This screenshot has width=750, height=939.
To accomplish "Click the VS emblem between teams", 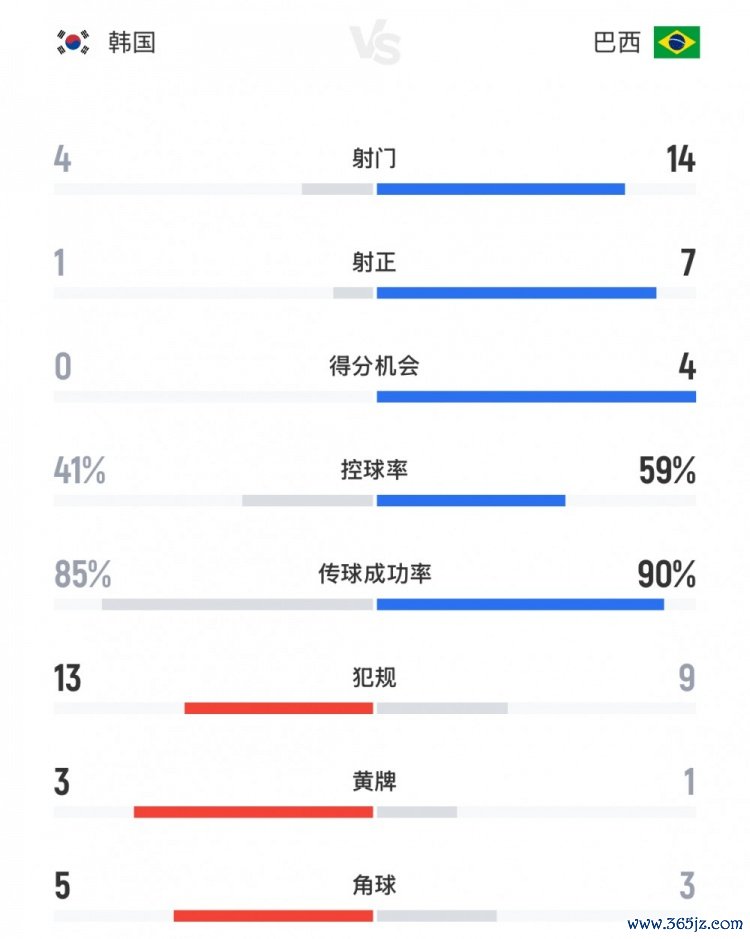I will (x=375, y=46).
